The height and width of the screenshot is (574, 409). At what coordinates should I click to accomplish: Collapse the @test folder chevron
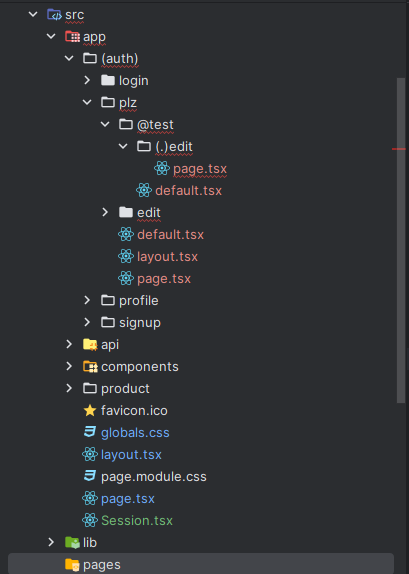105,124
